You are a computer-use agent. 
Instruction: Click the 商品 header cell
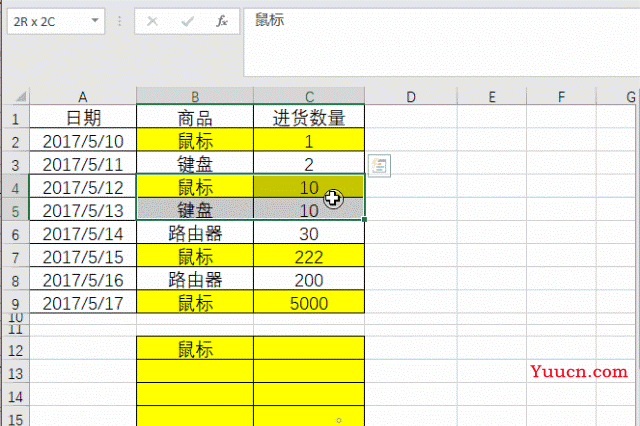coord(195,119)
